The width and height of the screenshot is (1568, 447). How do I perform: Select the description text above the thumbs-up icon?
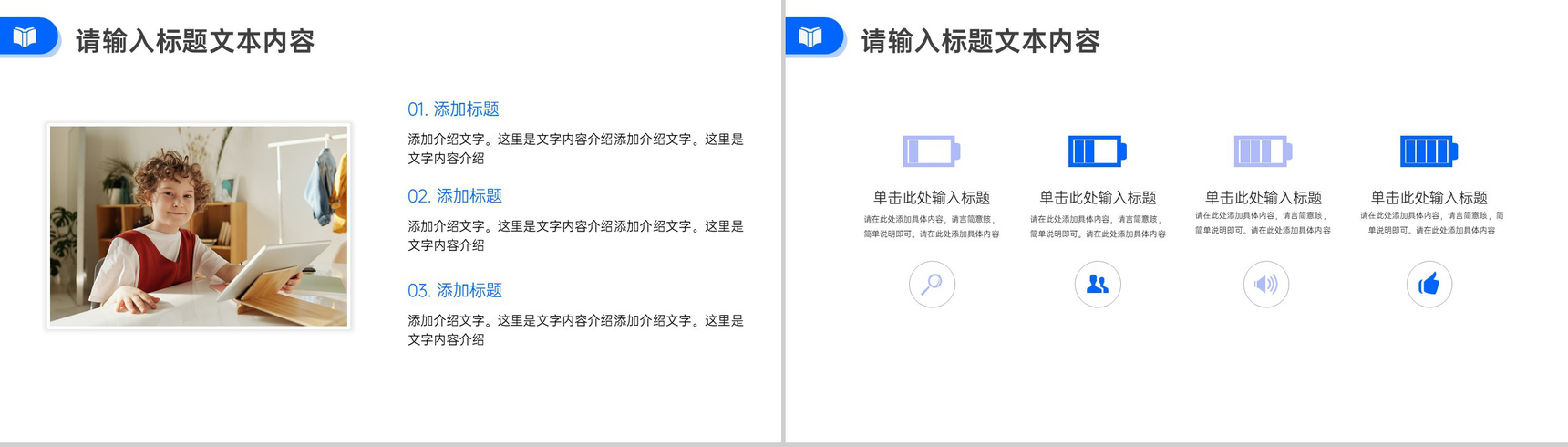click(x=1431, y=223)
